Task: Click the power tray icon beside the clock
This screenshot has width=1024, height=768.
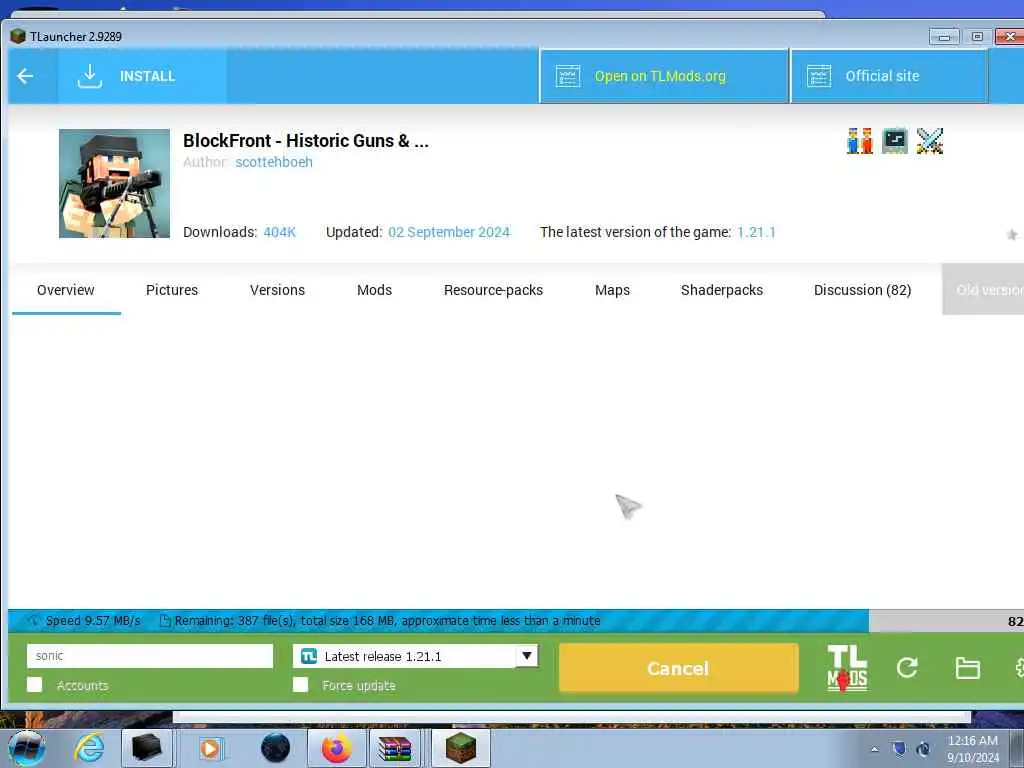Action: pos(923,749)
